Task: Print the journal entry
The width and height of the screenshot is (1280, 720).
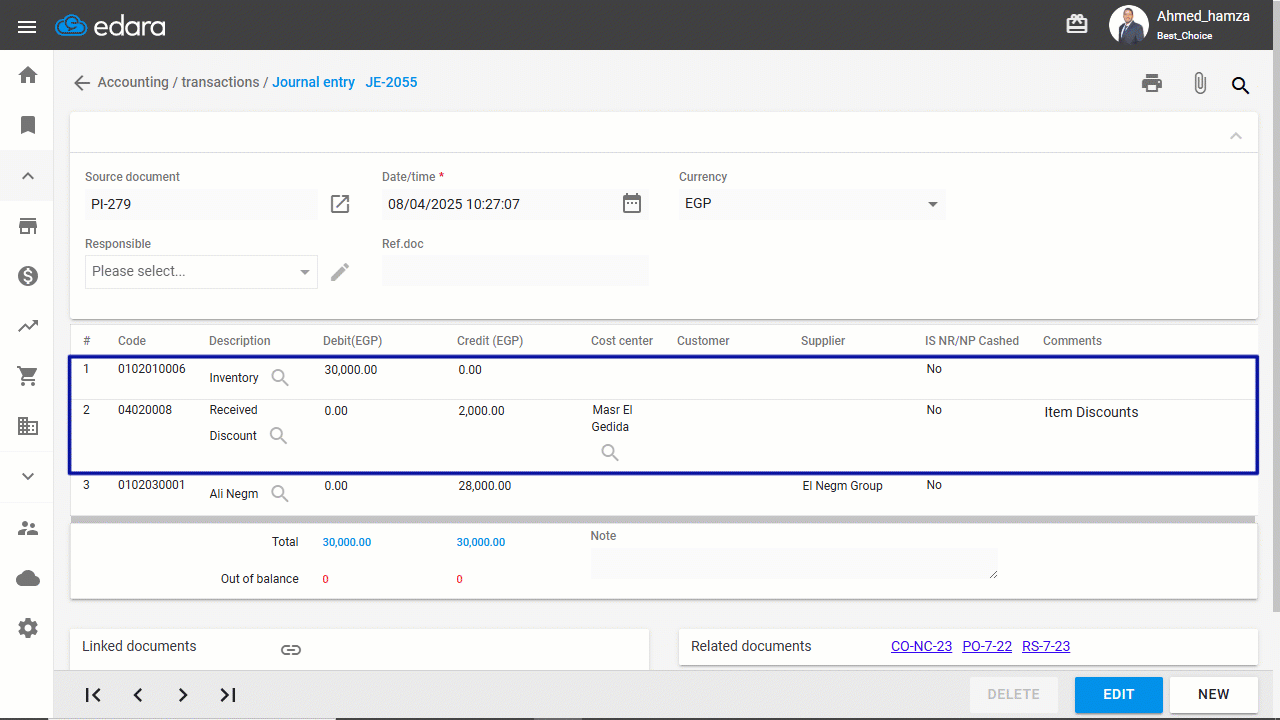Action: pos(1152,84)
